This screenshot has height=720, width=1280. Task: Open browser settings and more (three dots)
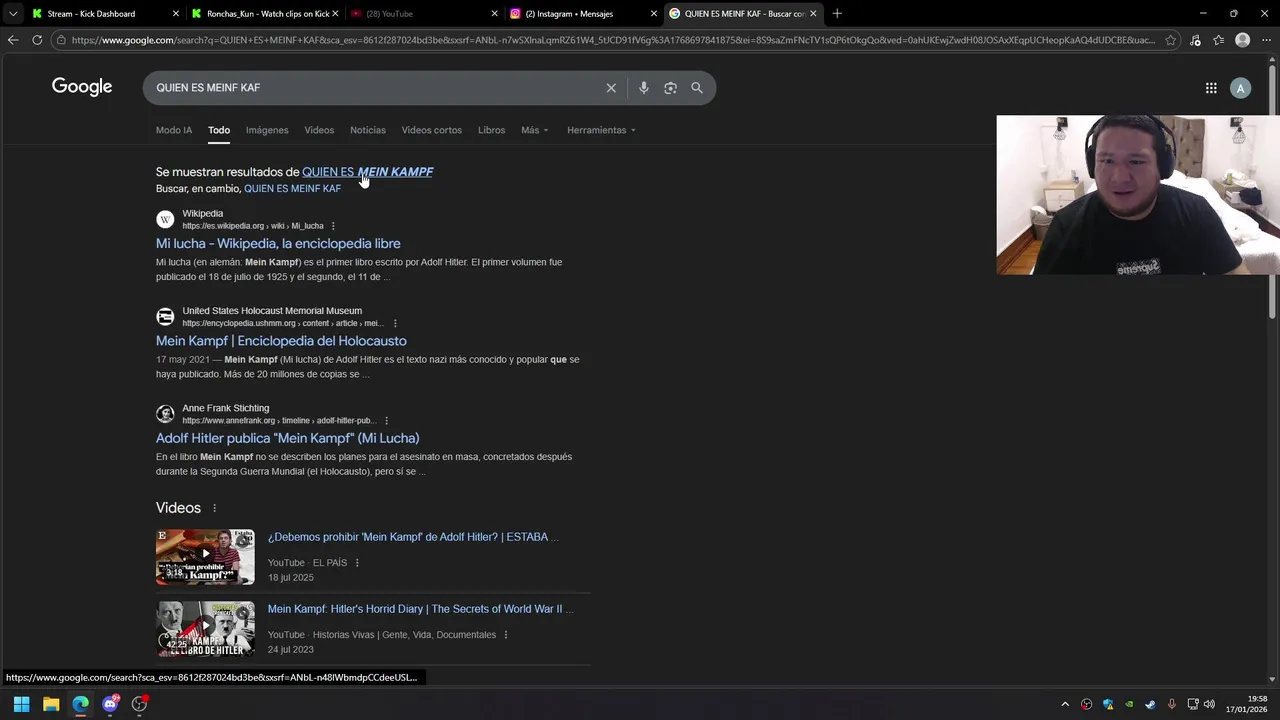tap(1266, 40)
